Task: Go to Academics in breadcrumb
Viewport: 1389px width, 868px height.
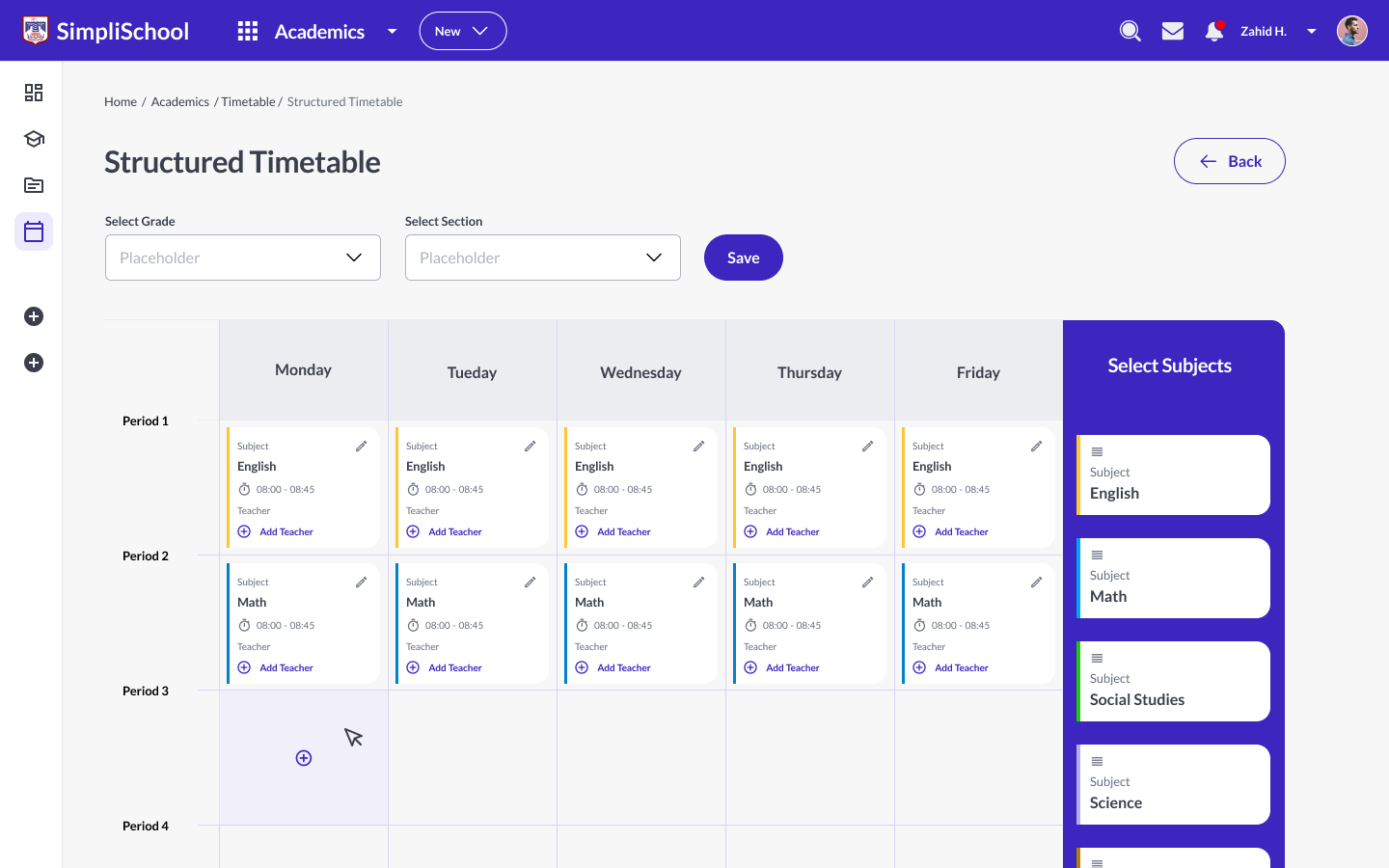Action: pyautogui.click(x=180, y=101)
